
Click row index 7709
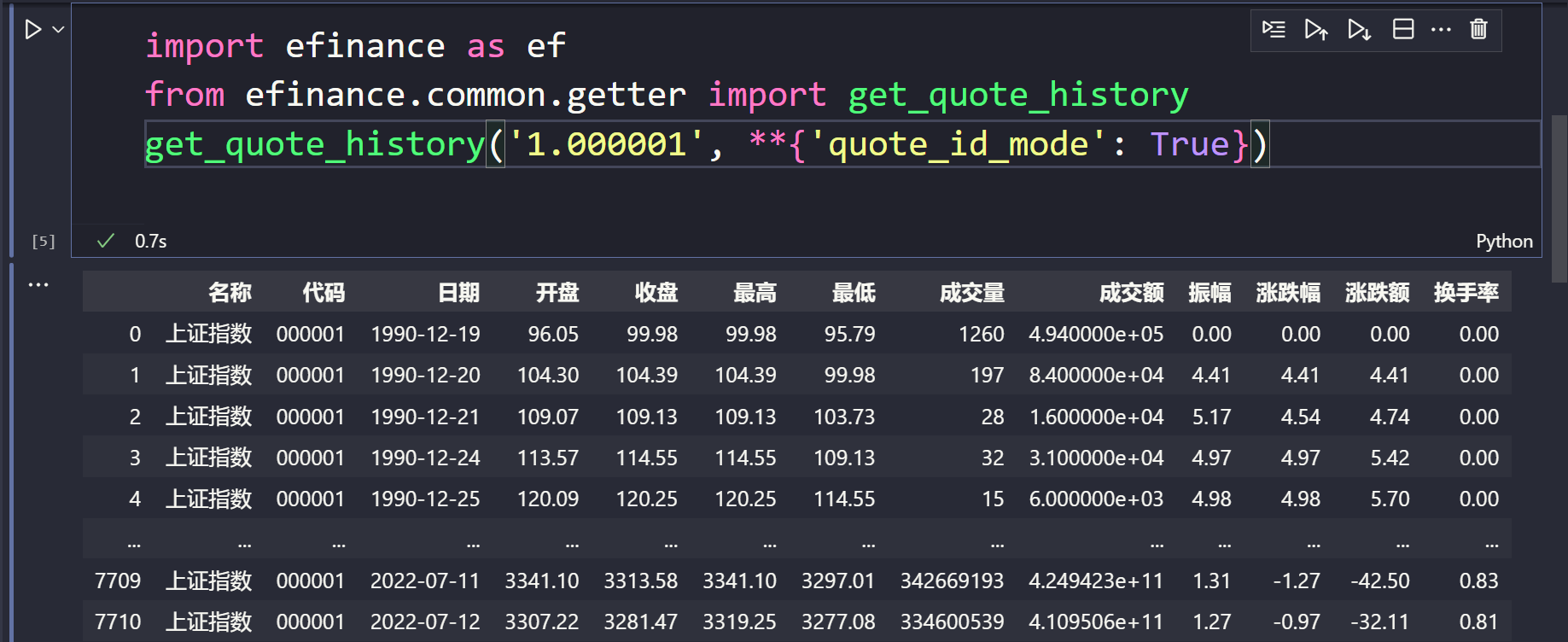pos(118,581)
